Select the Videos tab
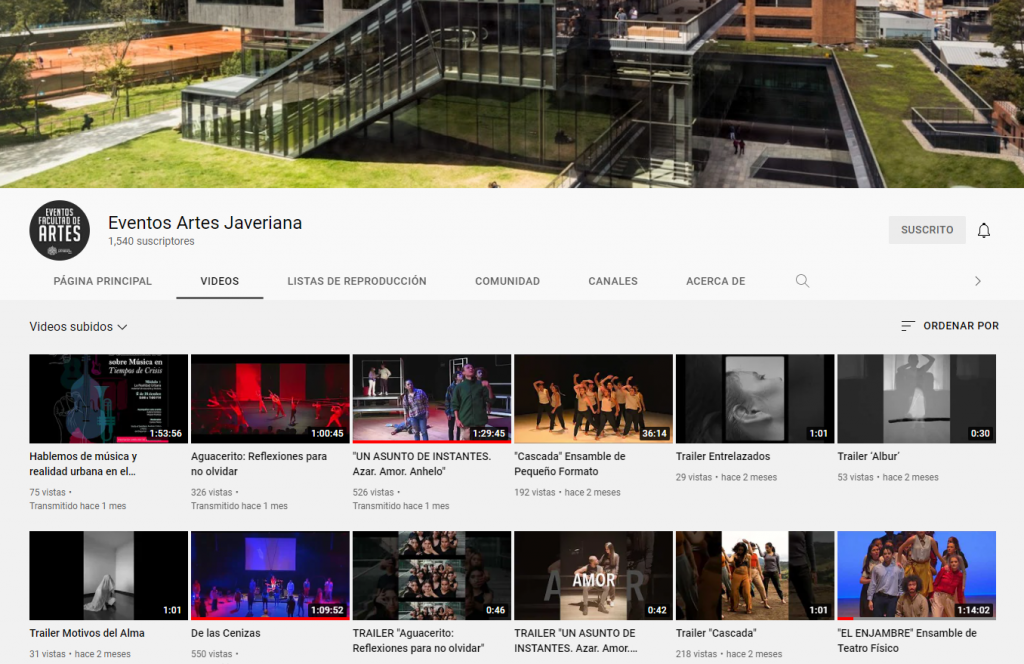The height and width of the screenshot is (664, 1024). pos(219,281)
